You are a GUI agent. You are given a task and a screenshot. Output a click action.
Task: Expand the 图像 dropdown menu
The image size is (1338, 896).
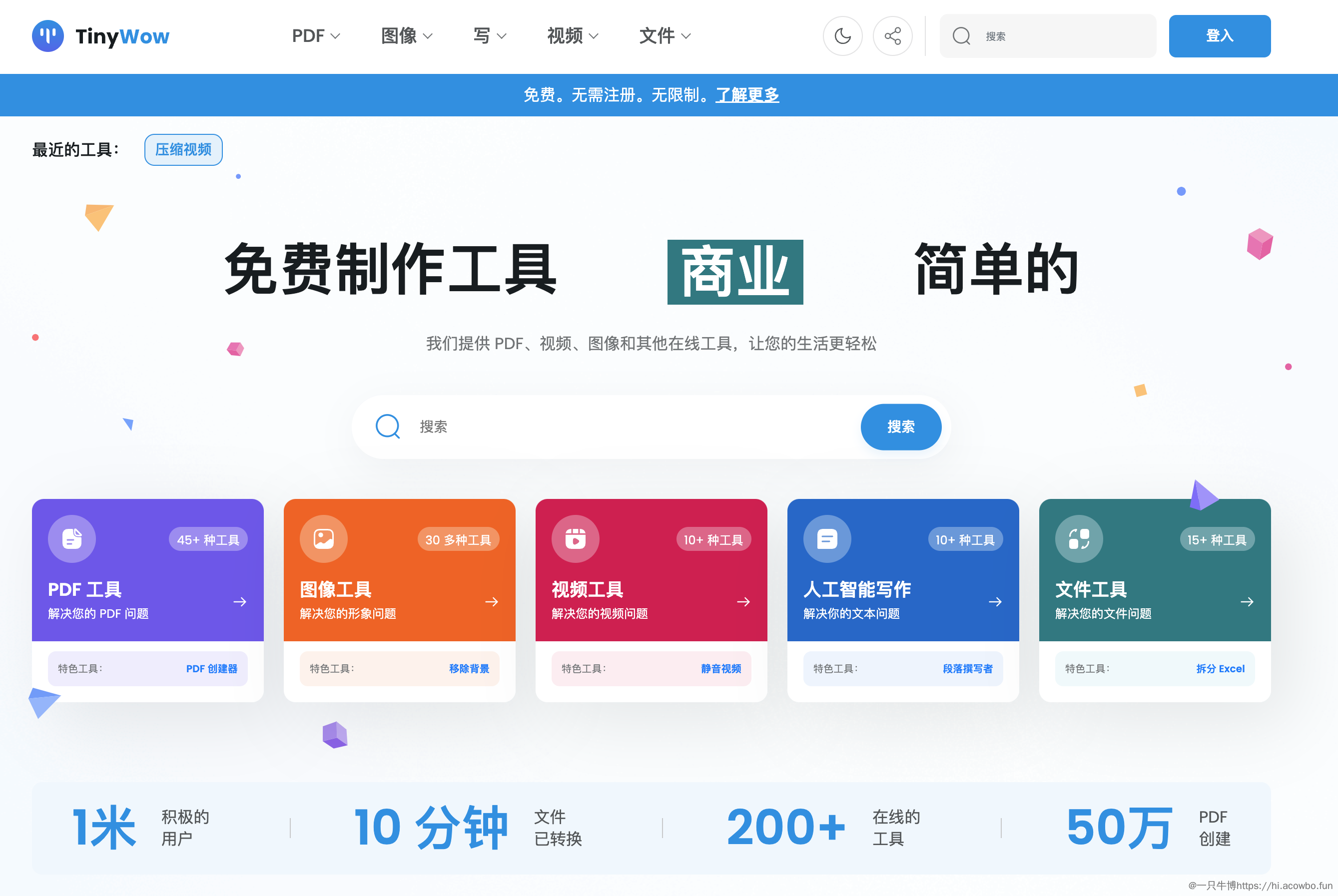[406, 36]
